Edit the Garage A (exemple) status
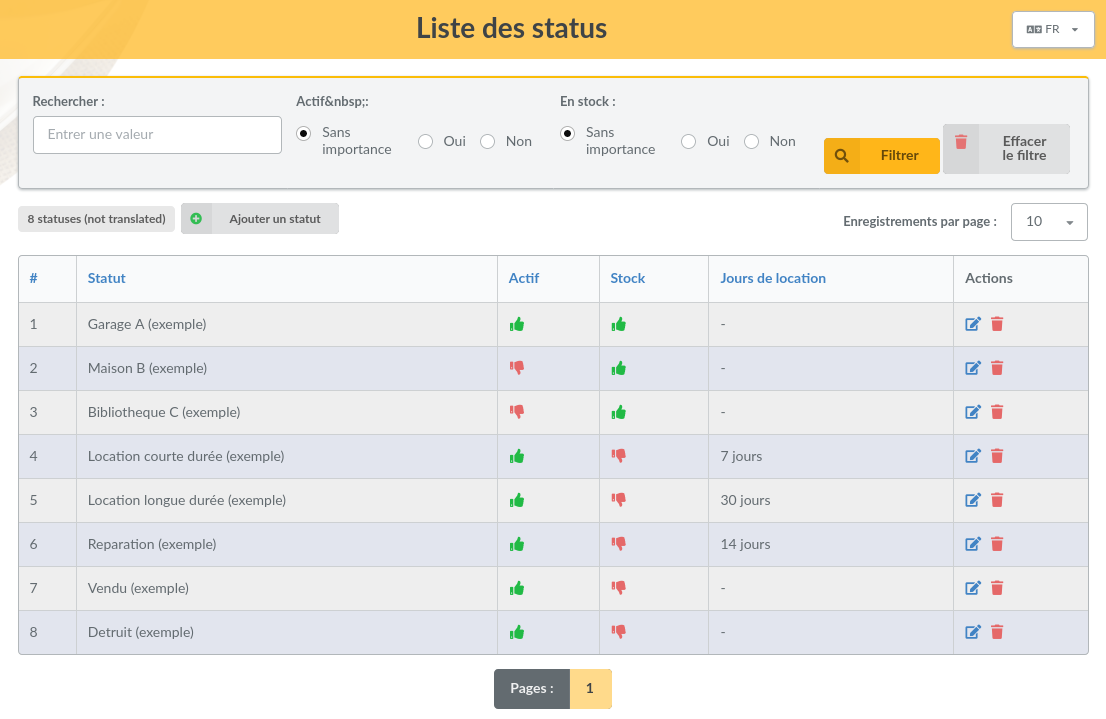 tap(973, 324)
